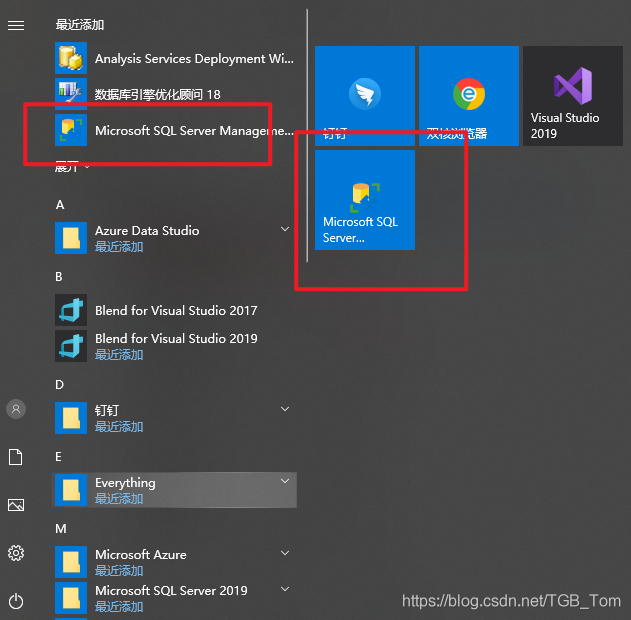Screen dimensions: 631x620
Task: Select 'Azure Data Studio' label text
Action: click(x=147, y=231)
